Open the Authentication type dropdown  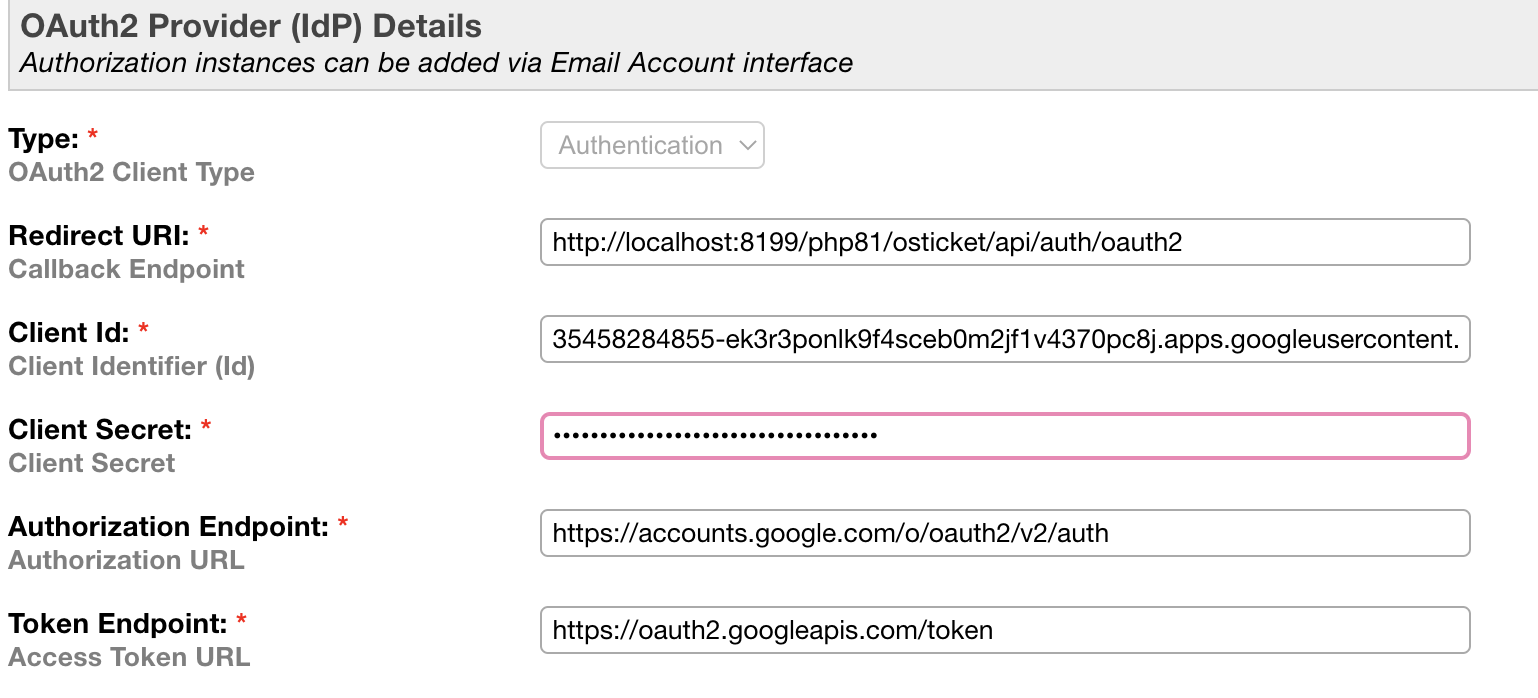pos(652,145)
